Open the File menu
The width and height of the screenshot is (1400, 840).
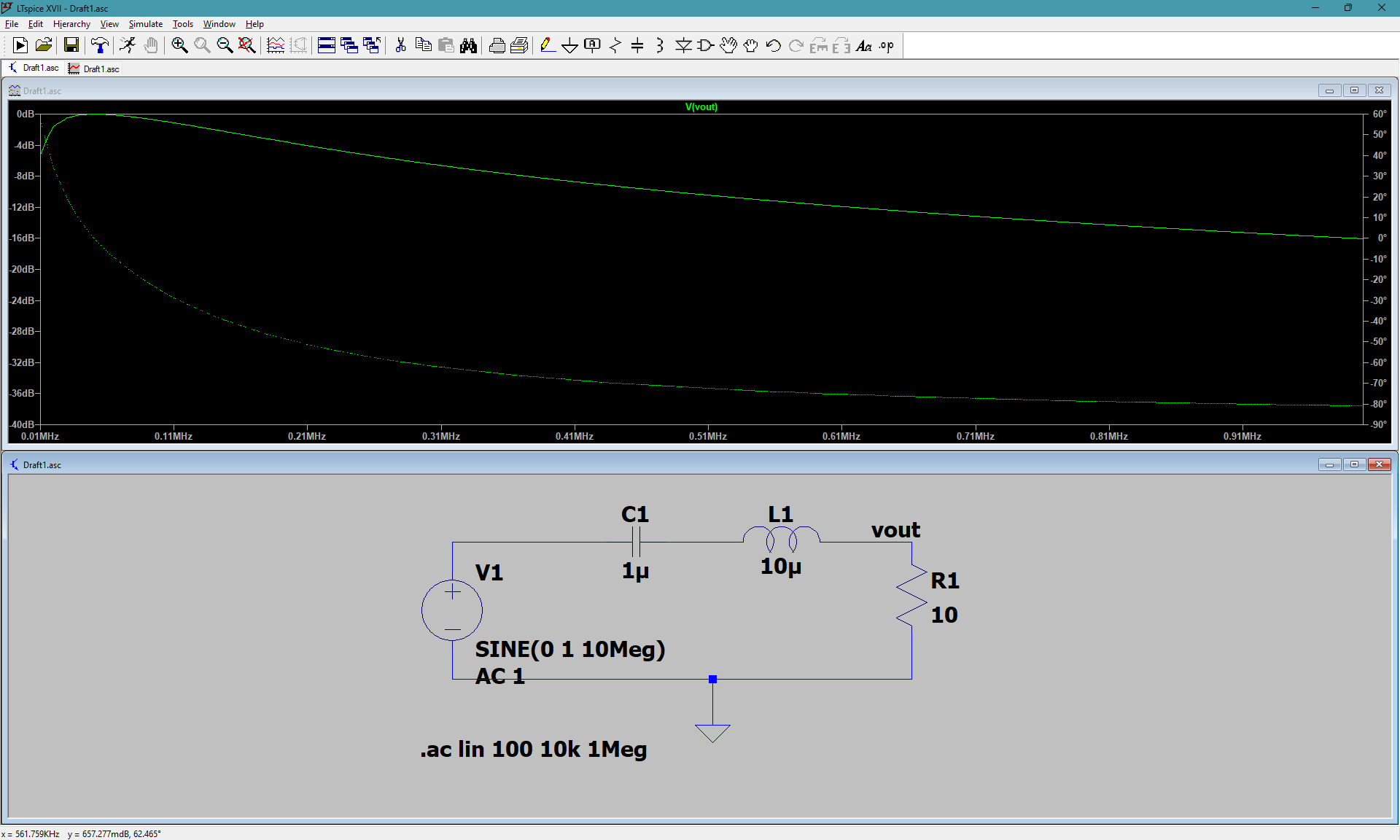tap(12, 24)
